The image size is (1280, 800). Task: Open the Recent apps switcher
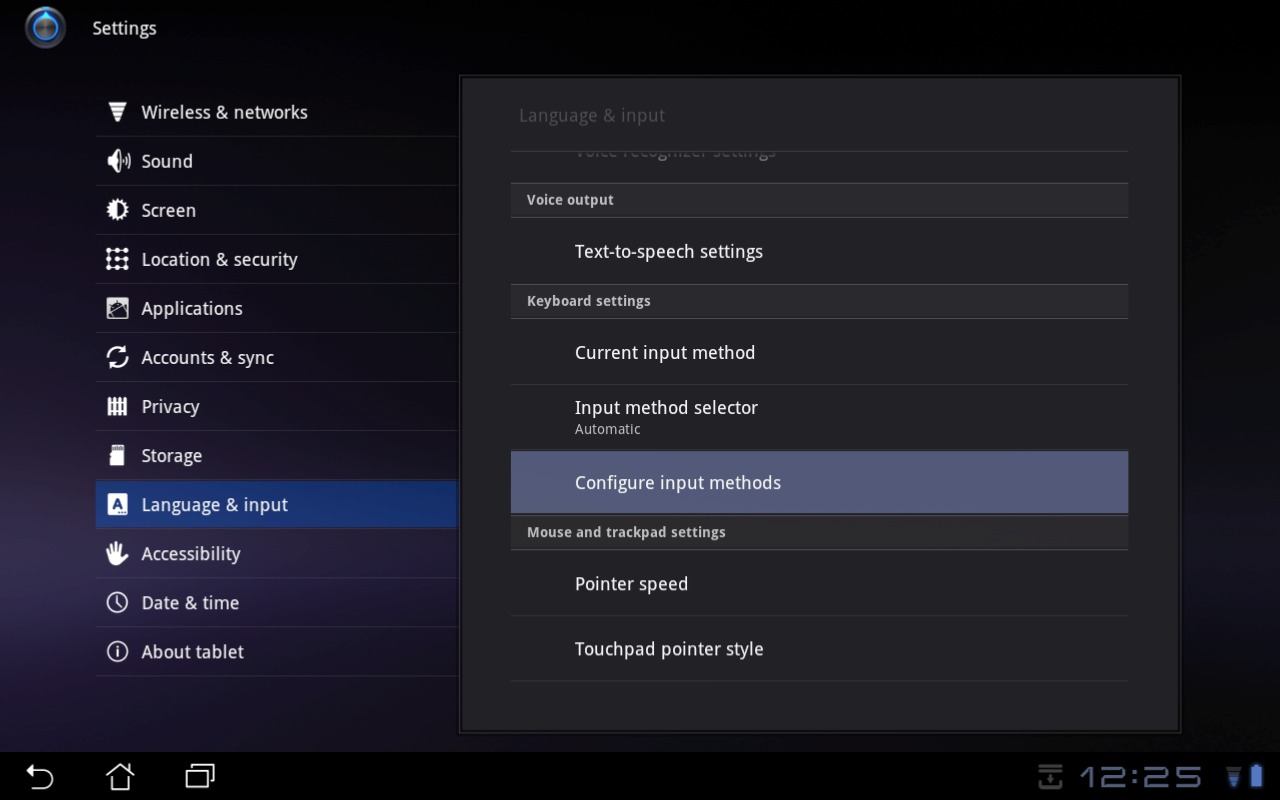click(200, 776)
